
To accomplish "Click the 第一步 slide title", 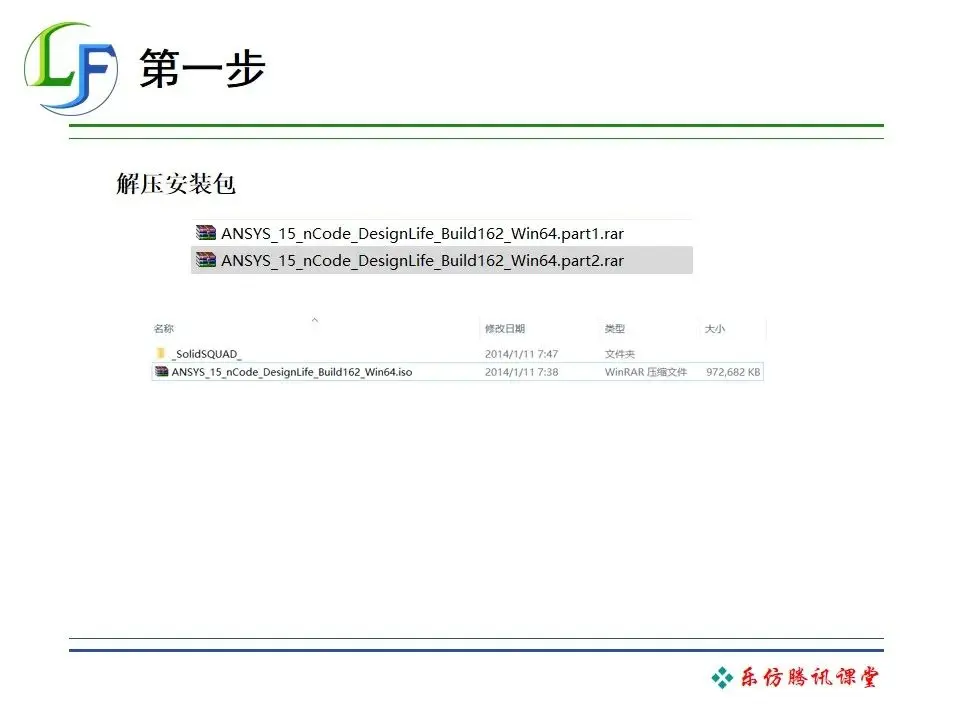I will 202,69.
